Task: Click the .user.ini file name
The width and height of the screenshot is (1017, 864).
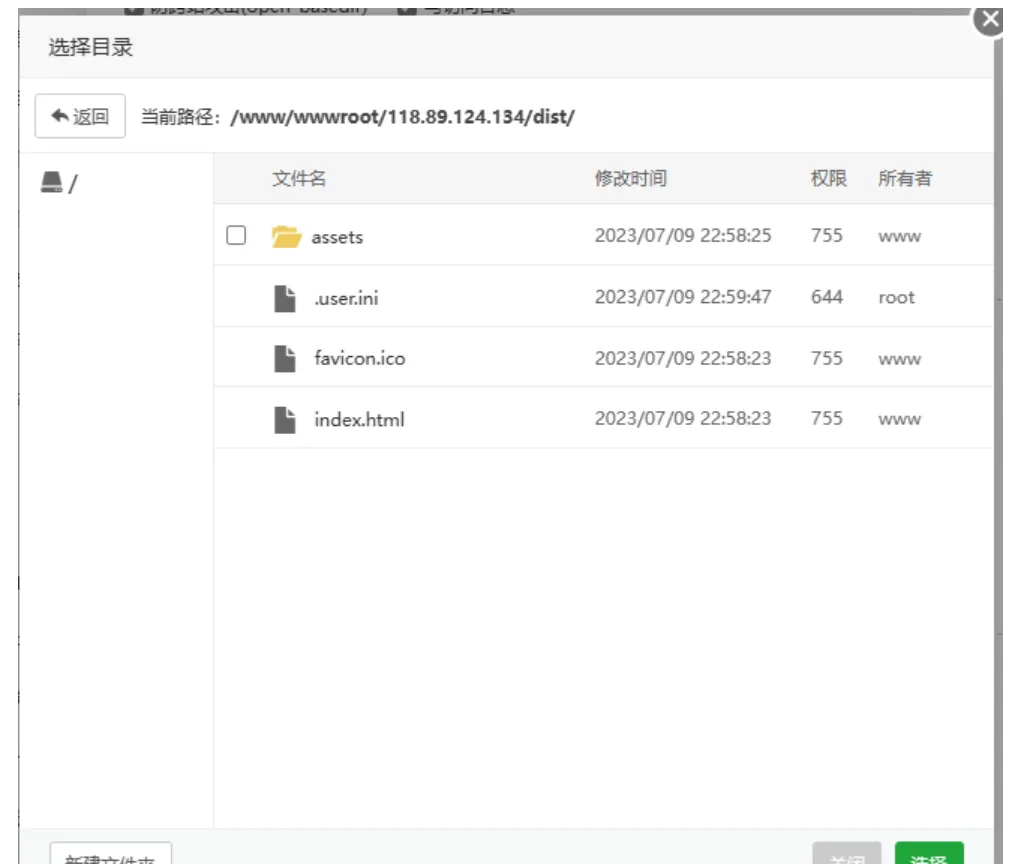Action: (346, 298)
